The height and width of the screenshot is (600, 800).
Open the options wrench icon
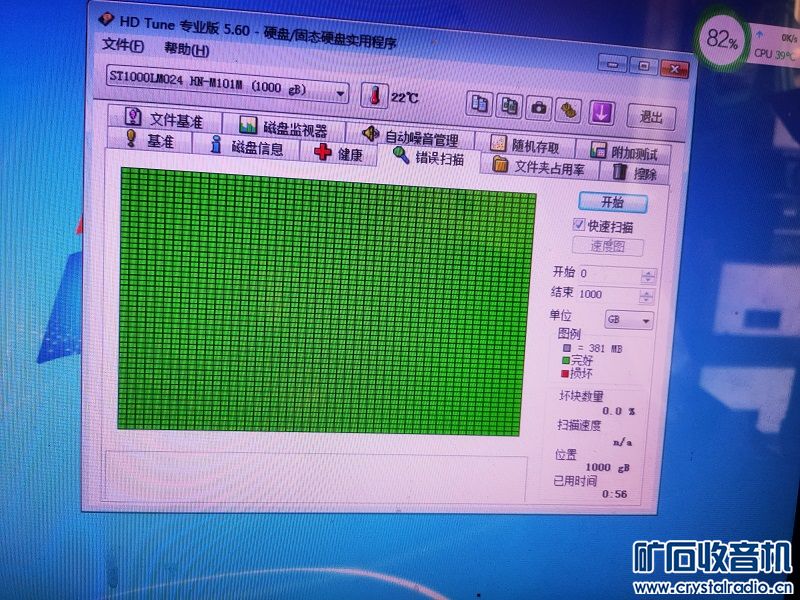coord(568,110)
